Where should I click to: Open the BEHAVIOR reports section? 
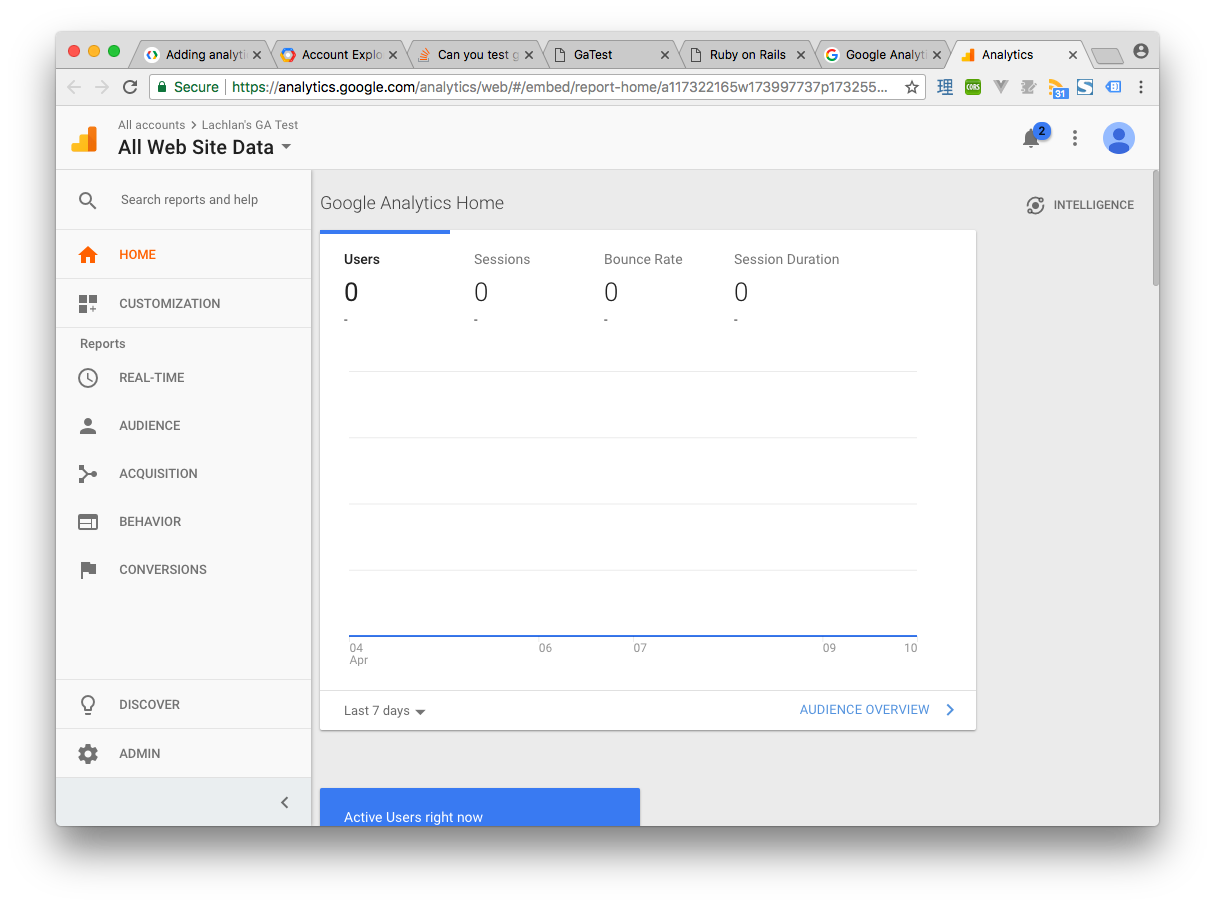(184, 522)
